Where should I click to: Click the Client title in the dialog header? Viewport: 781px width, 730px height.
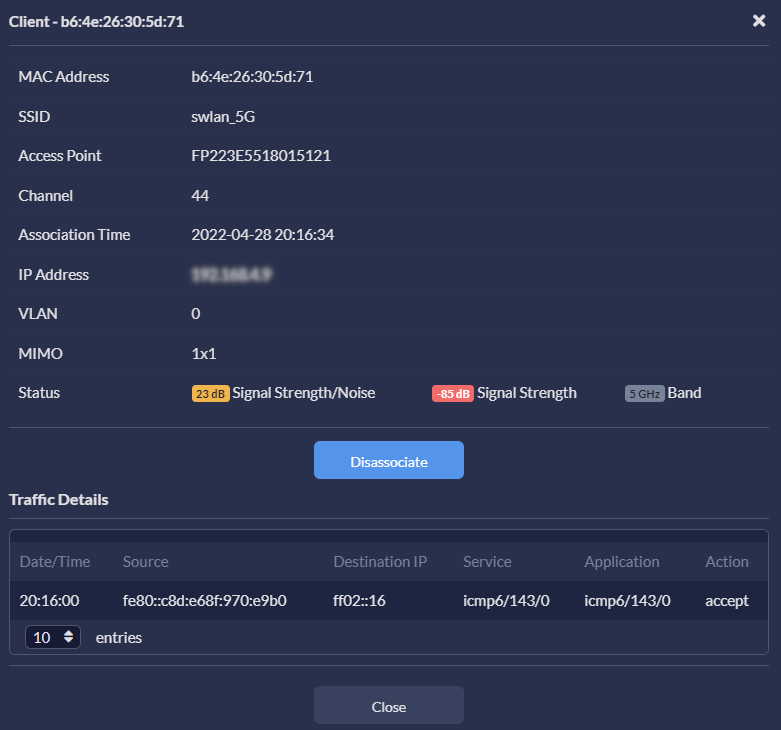pos(96,21)
